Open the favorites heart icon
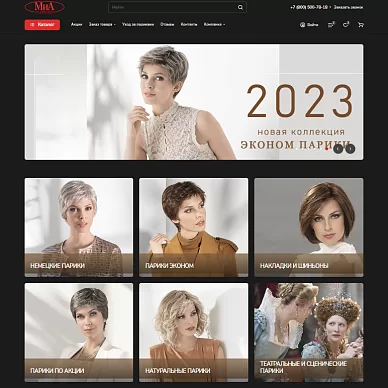Screen dimensions: 388x388 pos(346,24)
